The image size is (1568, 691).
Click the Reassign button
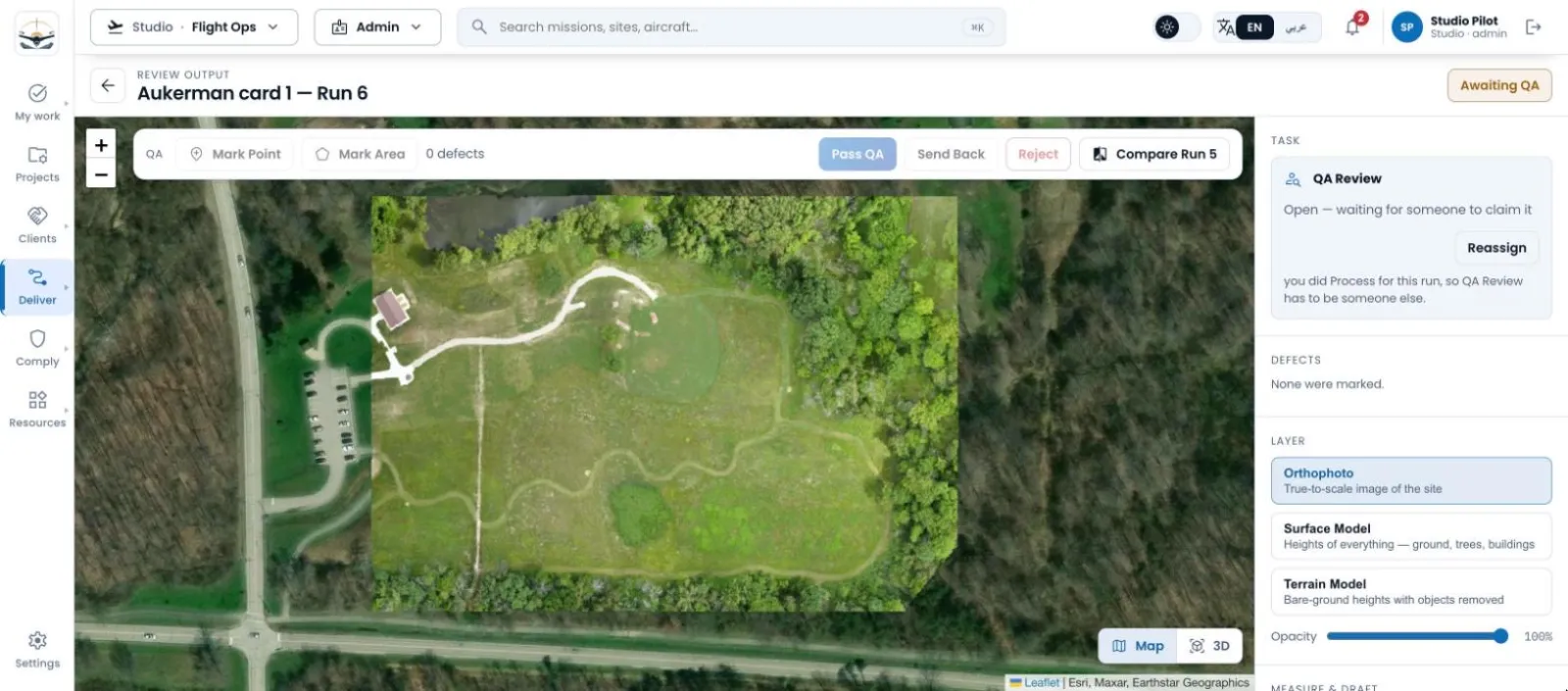[x=1496, y=248]
